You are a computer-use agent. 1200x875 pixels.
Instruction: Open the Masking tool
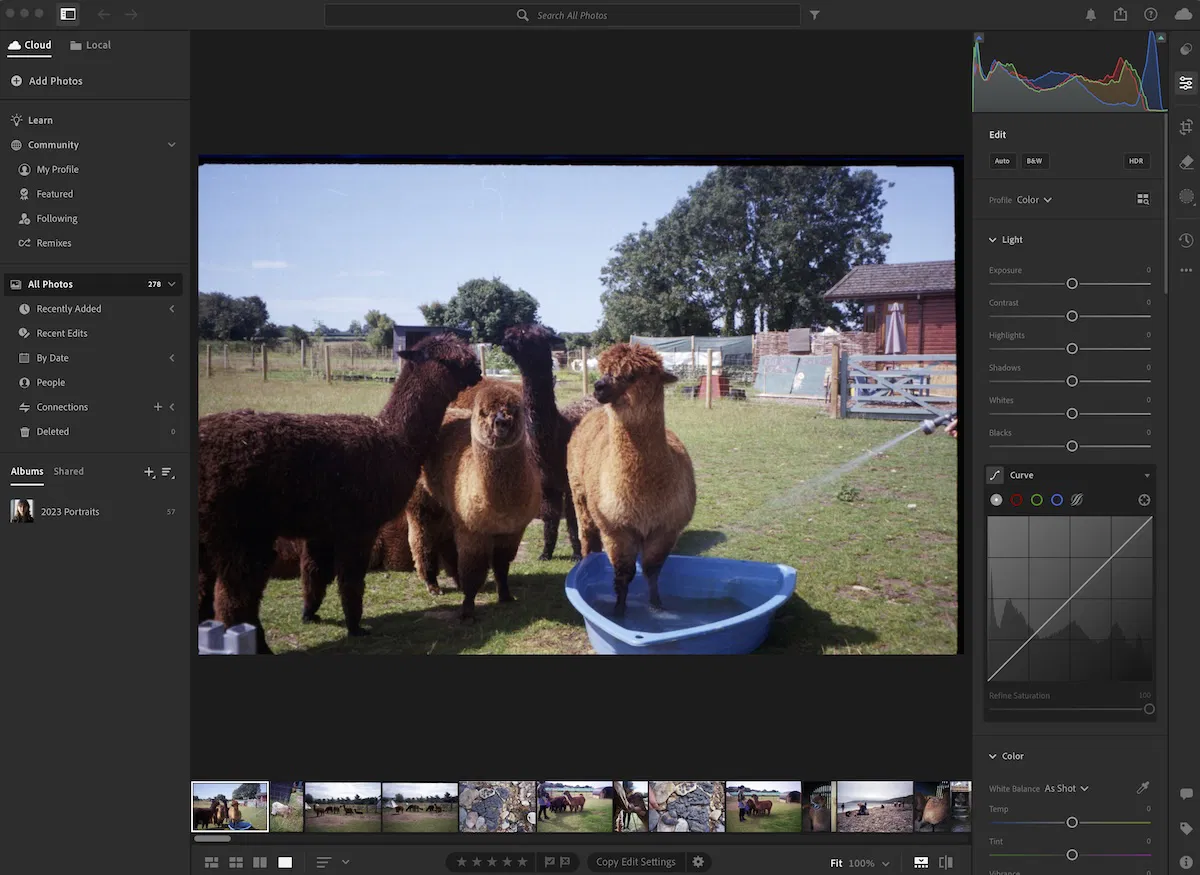1186,197
